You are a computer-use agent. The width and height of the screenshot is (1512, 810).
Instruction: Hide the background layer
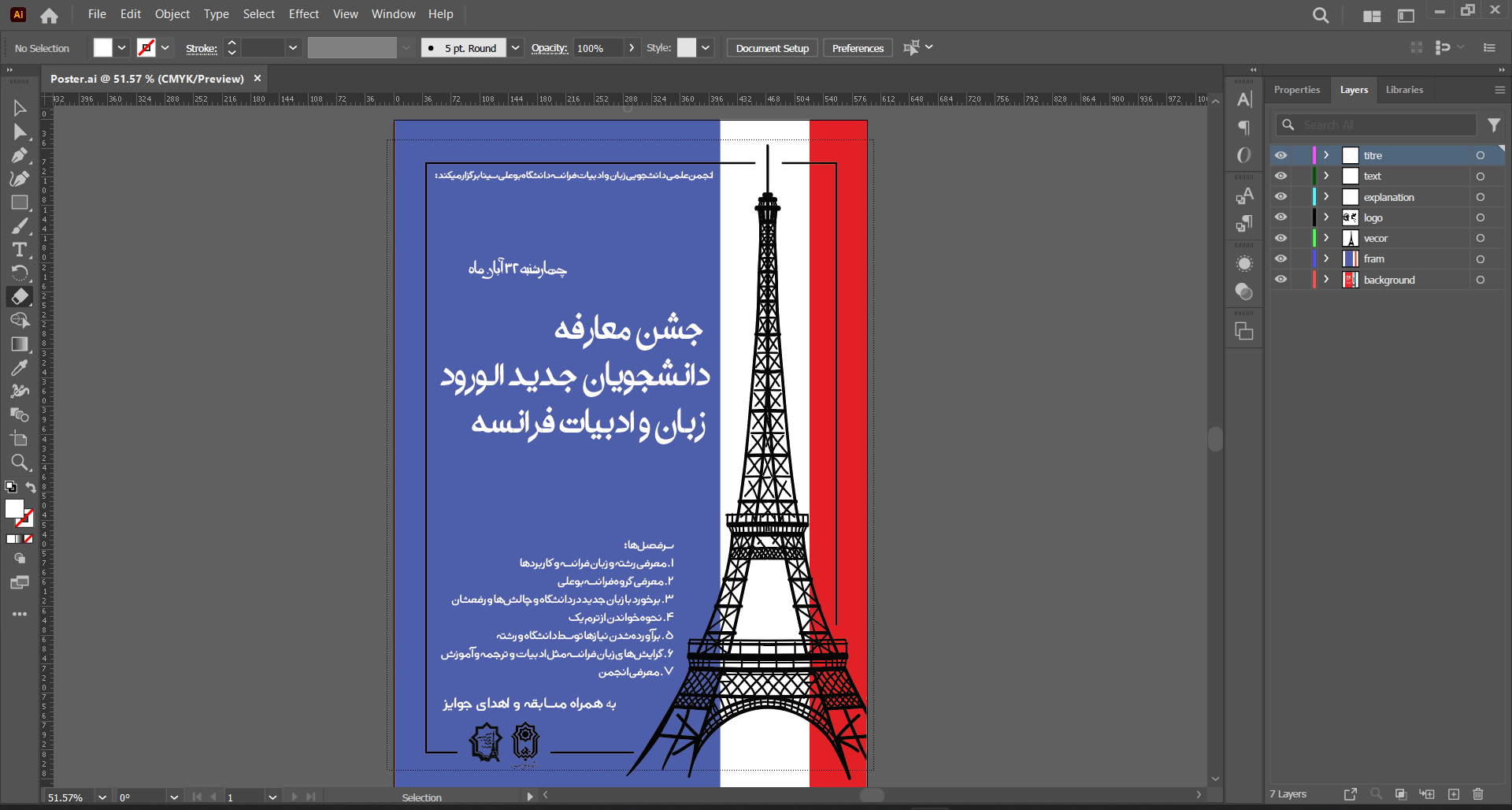point(1281,280)
